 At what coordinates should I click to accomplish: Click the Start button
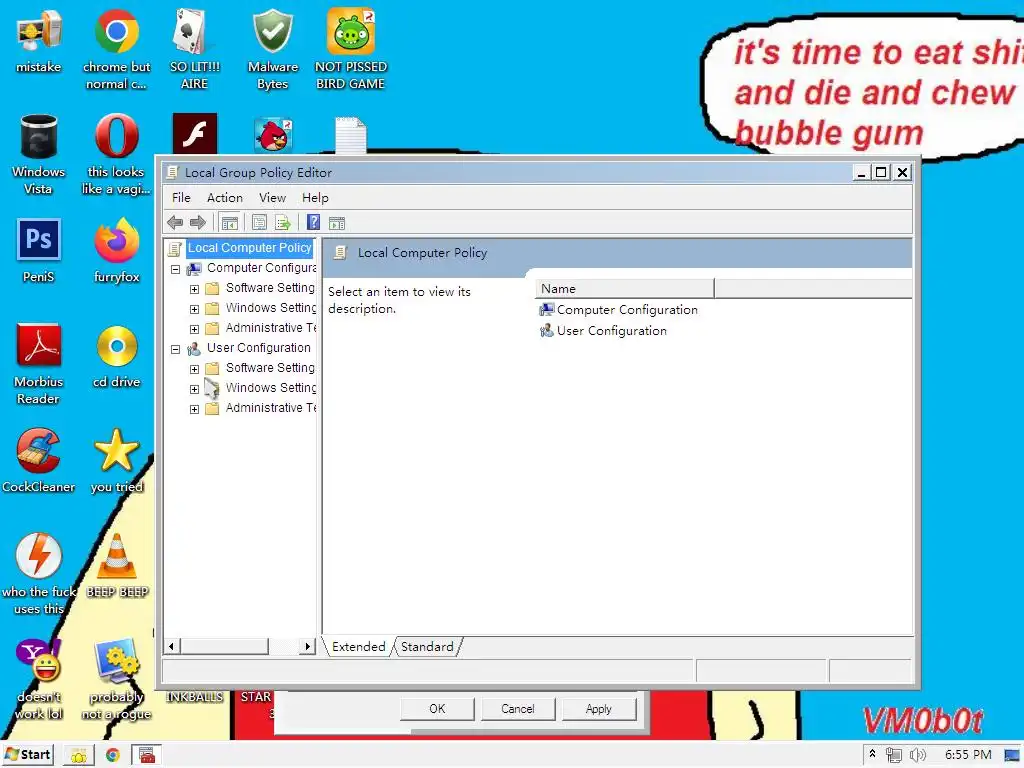coord(28,755)
